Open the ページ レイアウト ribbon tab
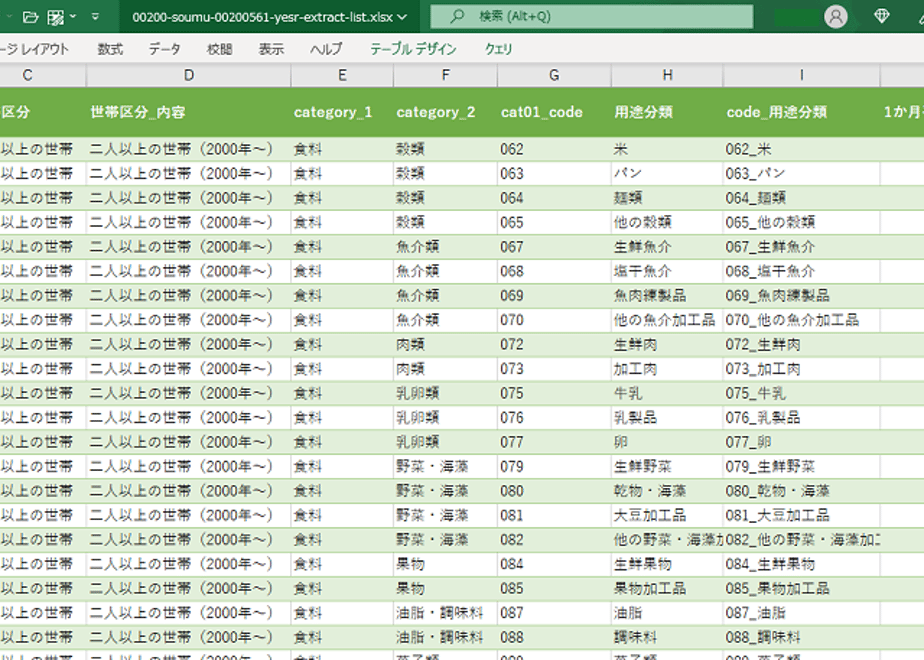This screenshot has width=924, height=660. click(34, 49)
